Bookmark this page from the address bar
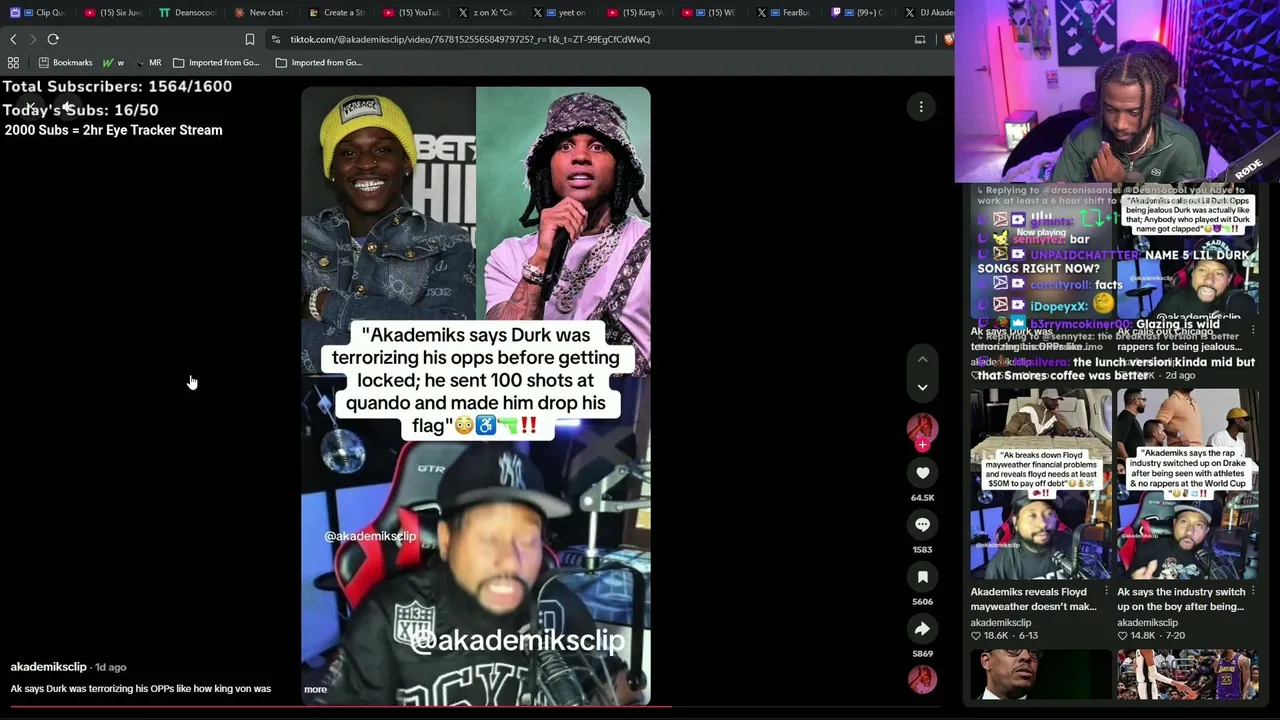The image size is (1280, 720). pos(250,39)
